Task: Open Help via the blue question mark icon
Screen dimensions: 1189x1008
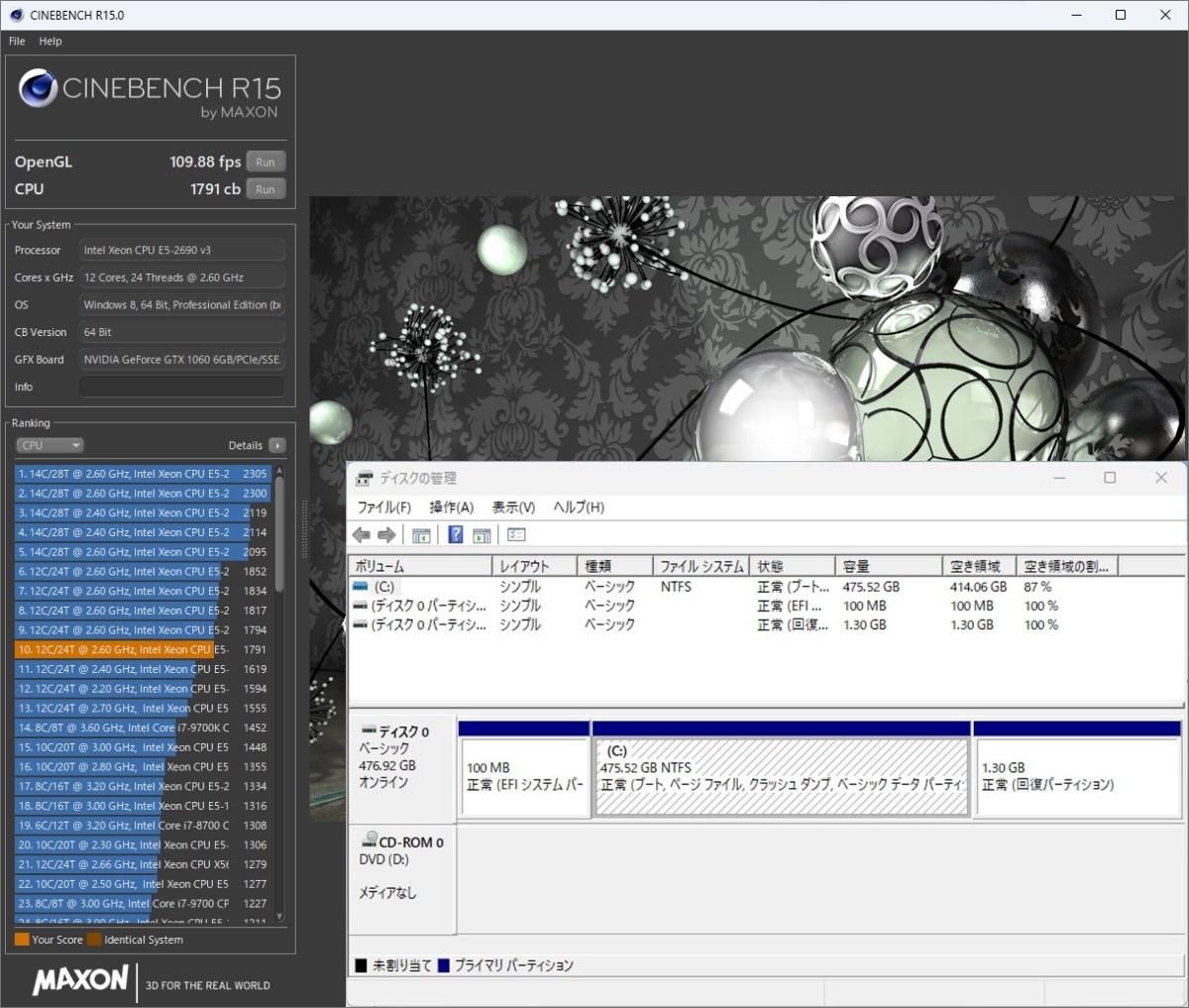Action: (456, 535)
